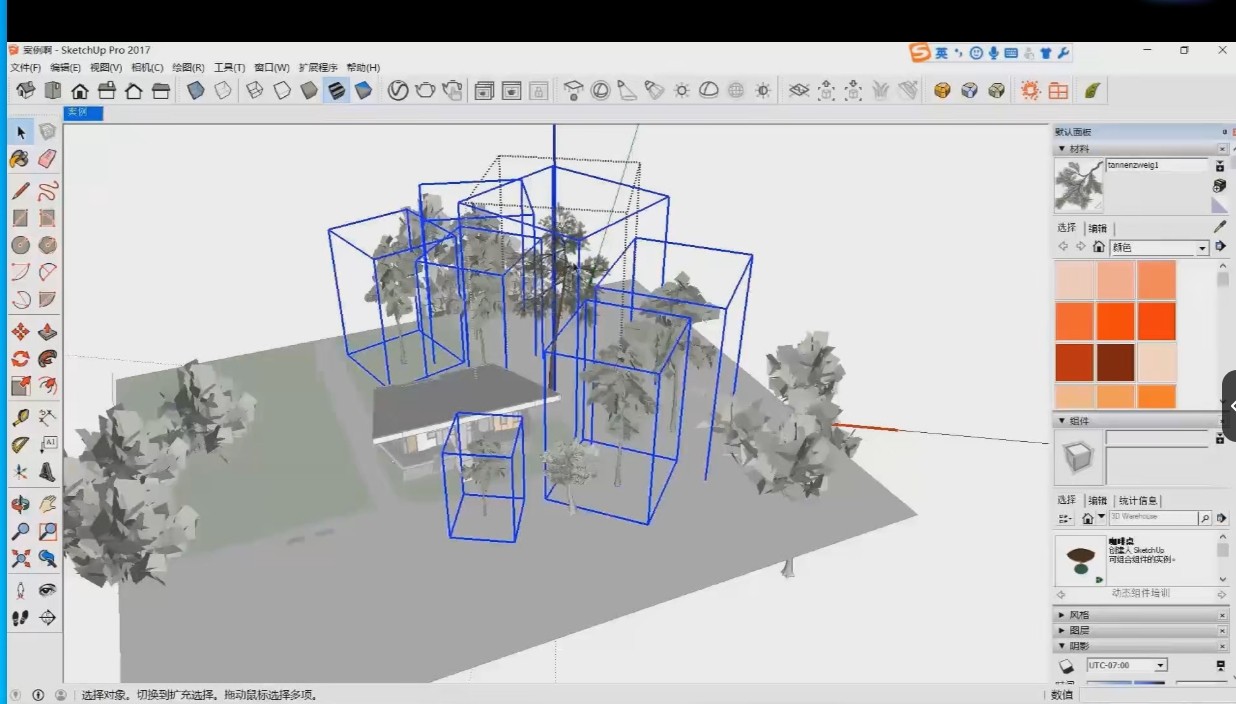This screenshot has width=1236, height=704.
Task: Select the Eraser tool
Action: tap(47, 159)
